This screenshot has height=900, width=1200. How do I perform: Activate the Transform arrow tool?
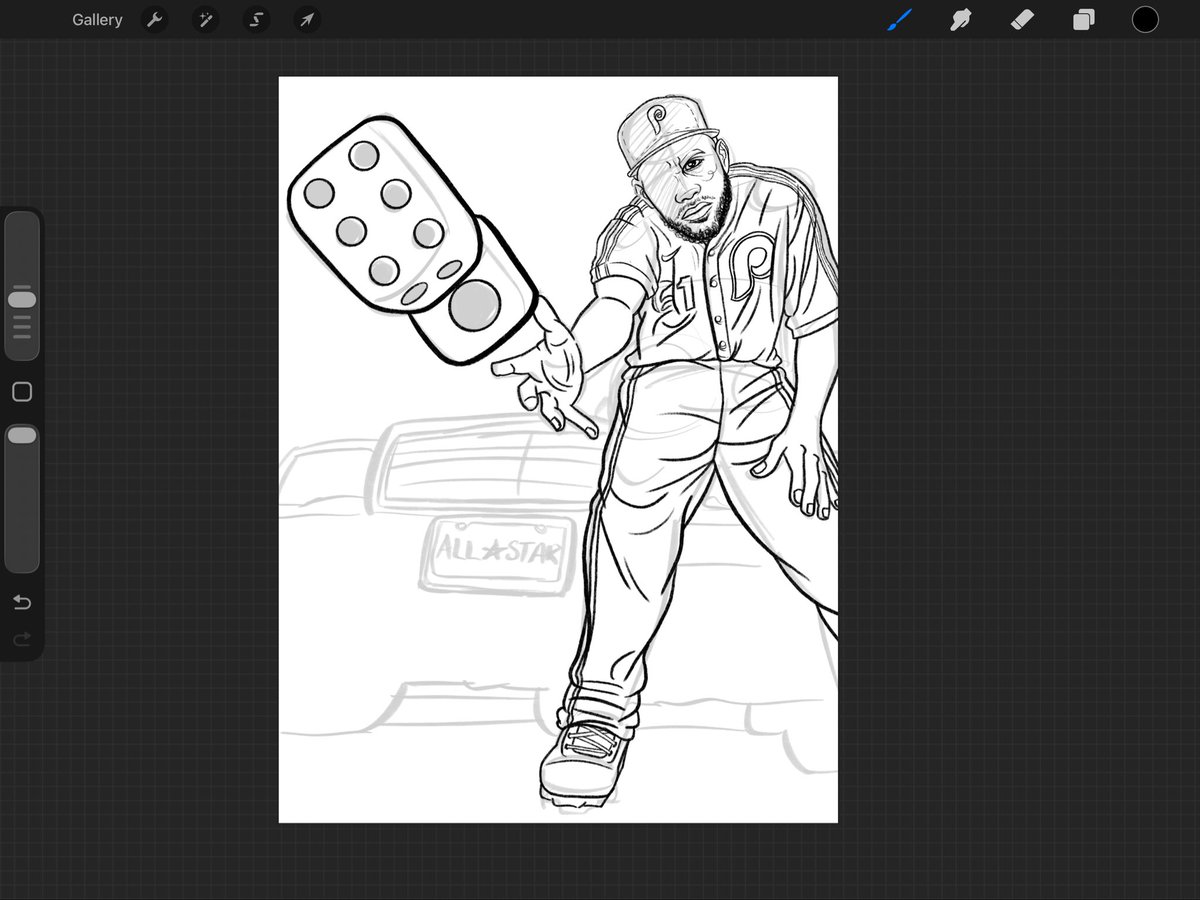[x=308, y=20]
